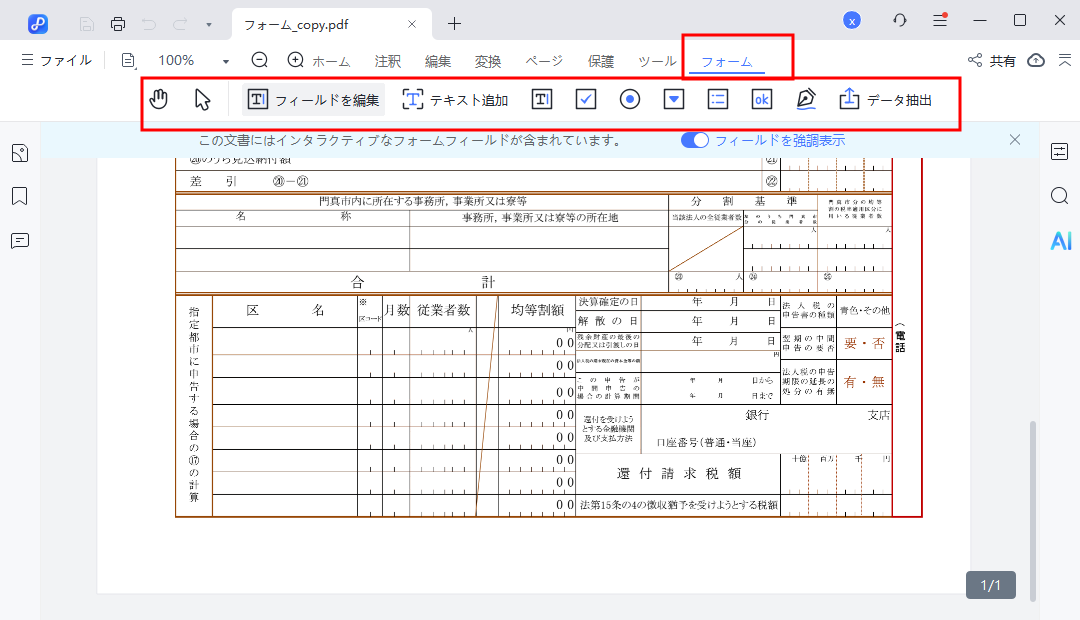Insert a list box form field
Viewport: 1080px width, 620px height.
click(x=718, y=99)
